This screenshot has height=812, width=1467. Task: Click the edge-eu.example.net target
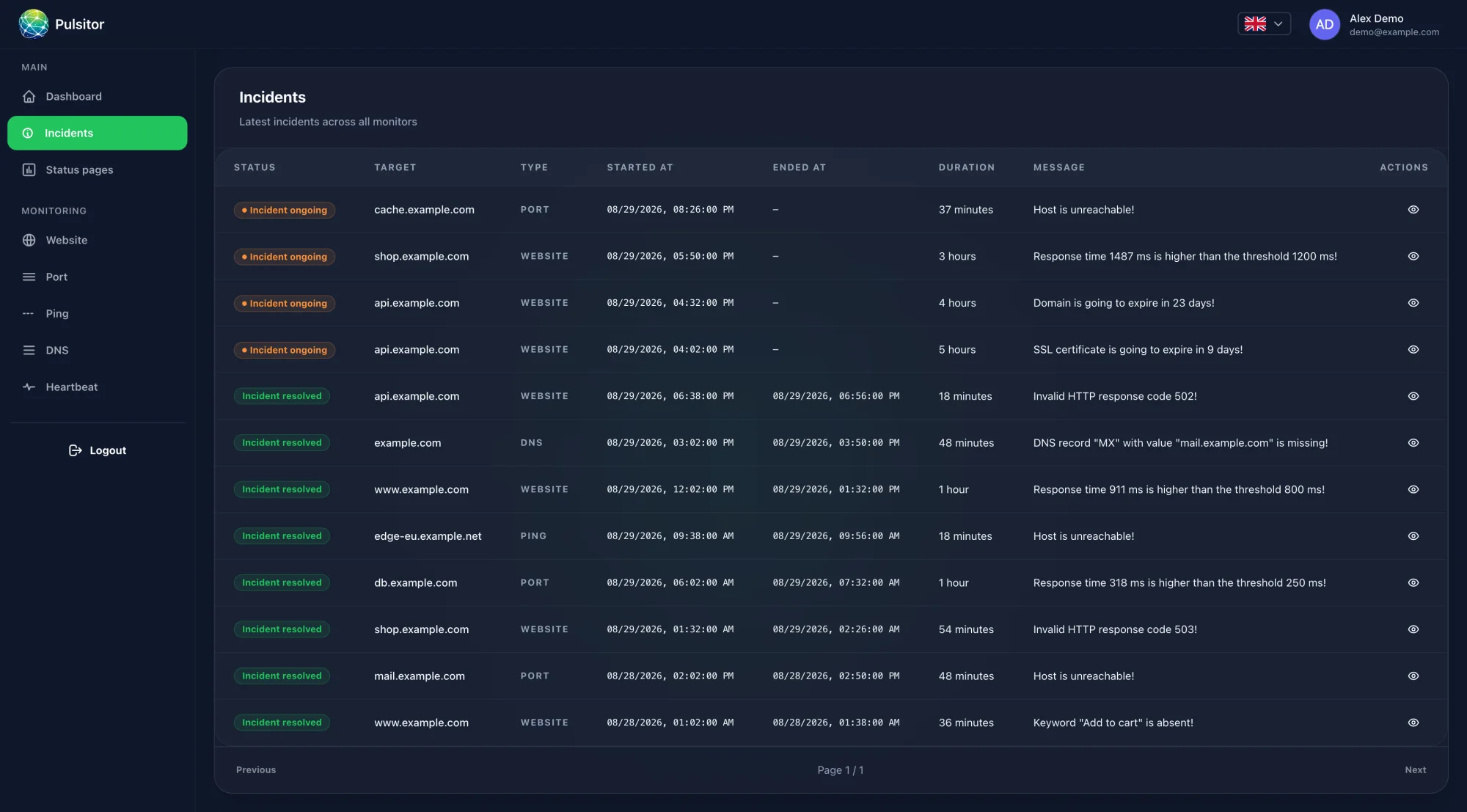428,536
